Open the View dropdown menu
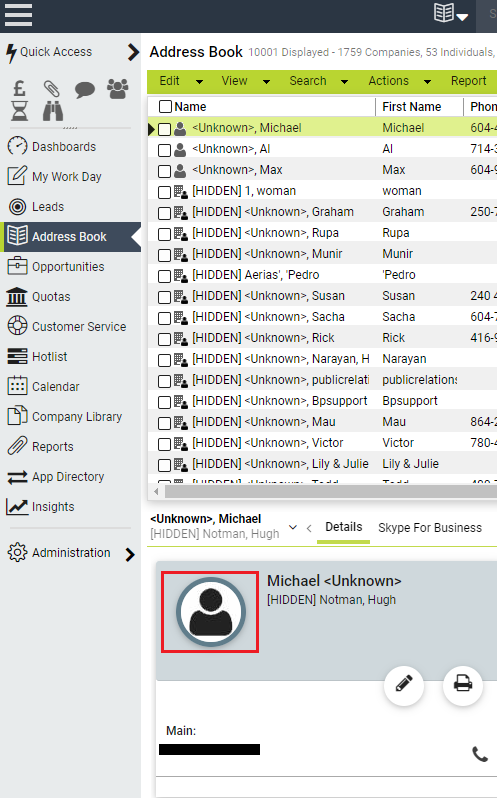Image resolution: width=497 pixels, height=798 pixels. (x=246, y=81)
